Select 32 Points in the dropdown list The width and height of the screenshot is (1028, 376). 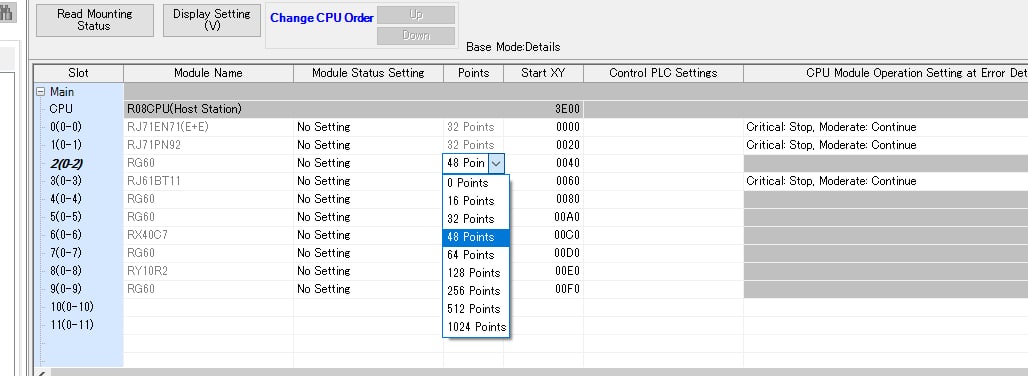[476, 219]
